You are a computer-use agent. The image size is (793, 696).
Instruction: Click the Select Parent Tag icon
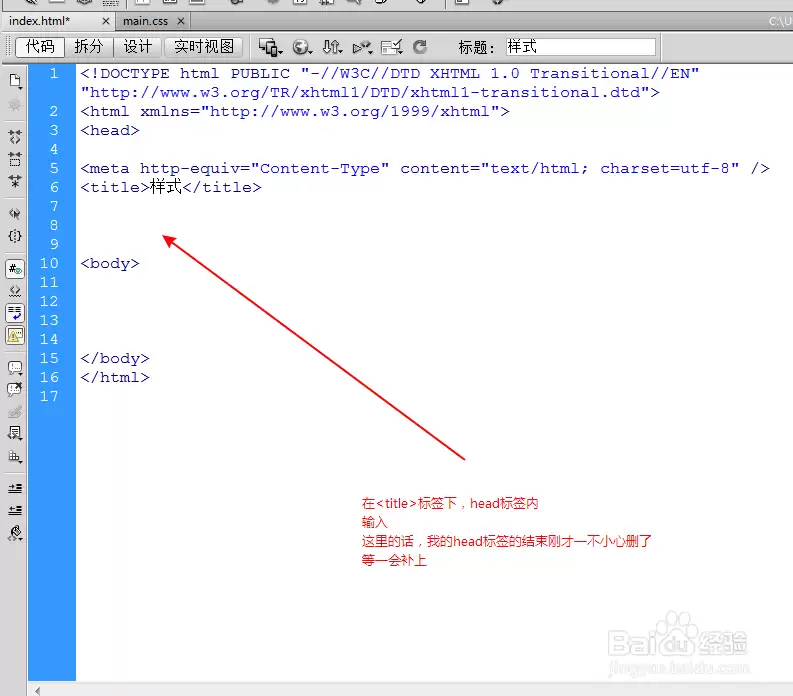15,213
